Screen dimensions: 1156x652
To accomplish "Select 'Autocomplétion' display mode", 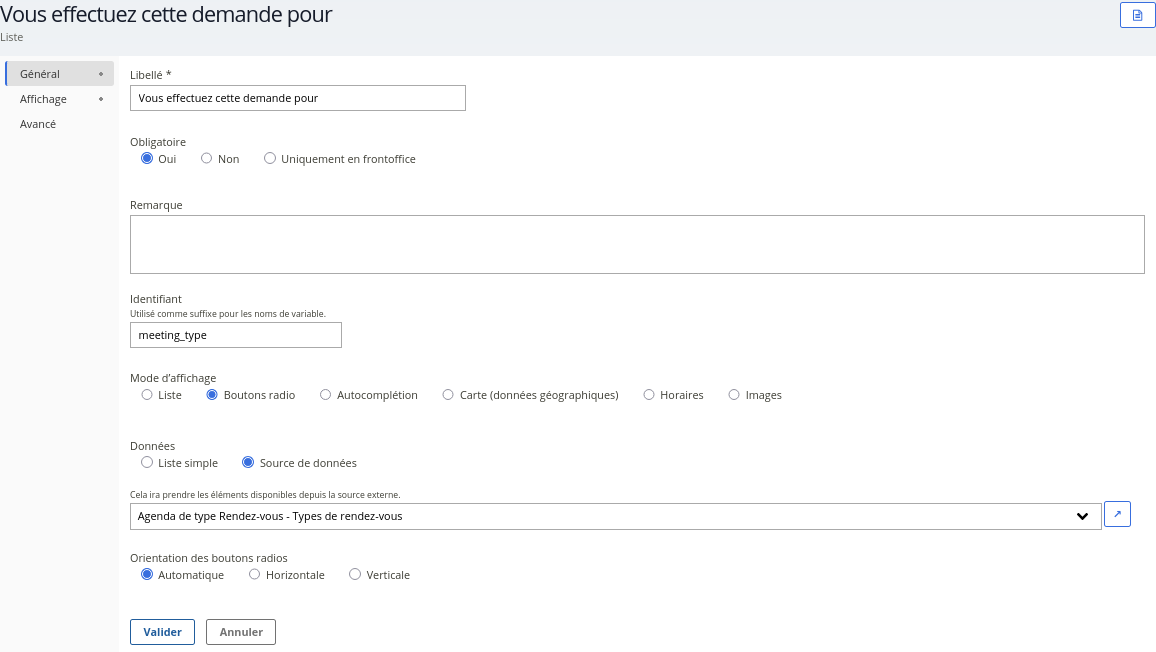I will click(x=326, y=395).
